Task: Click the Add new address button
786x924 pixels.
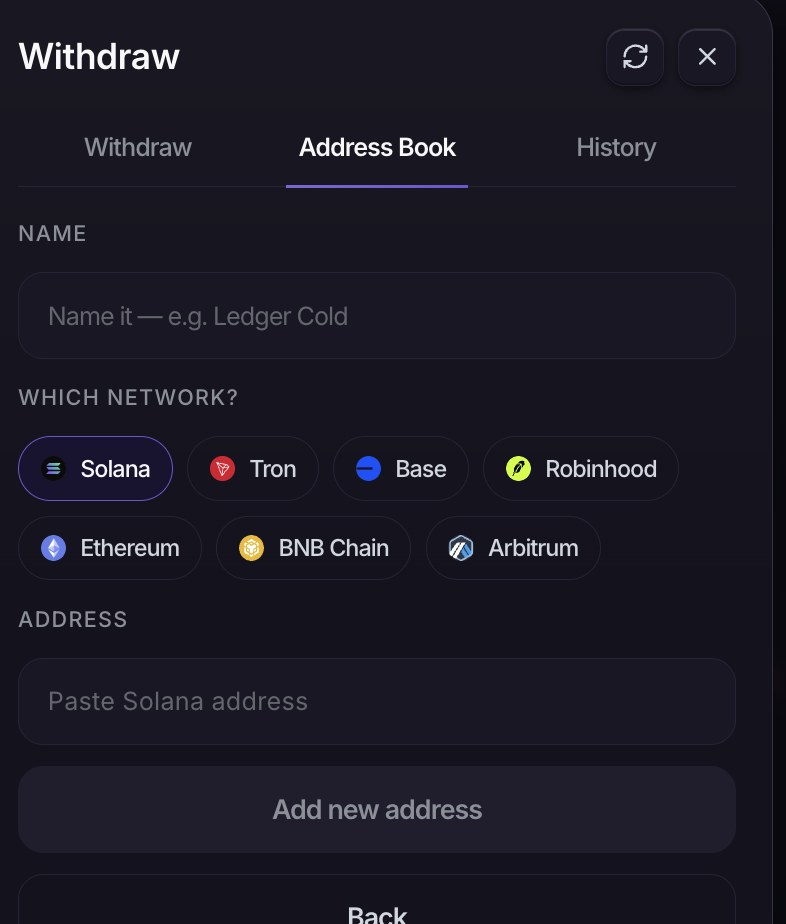Action: click(x=377, y=810)
